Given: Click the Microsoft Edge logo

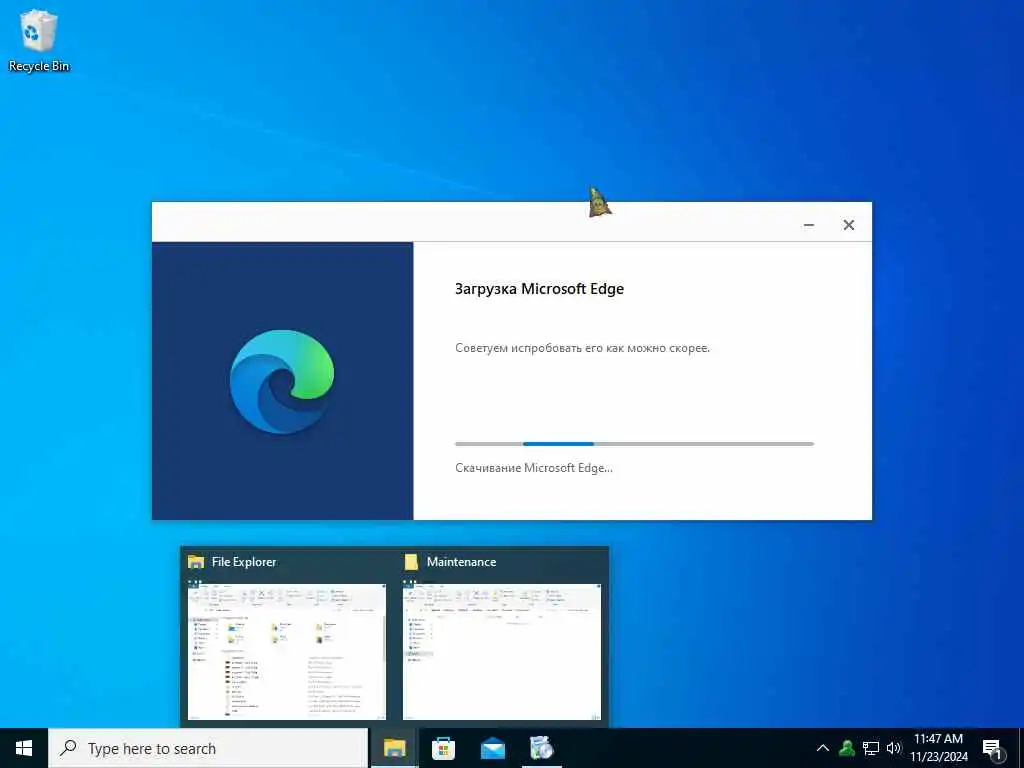Looking at the screenshot, I should tap(282, 381).
